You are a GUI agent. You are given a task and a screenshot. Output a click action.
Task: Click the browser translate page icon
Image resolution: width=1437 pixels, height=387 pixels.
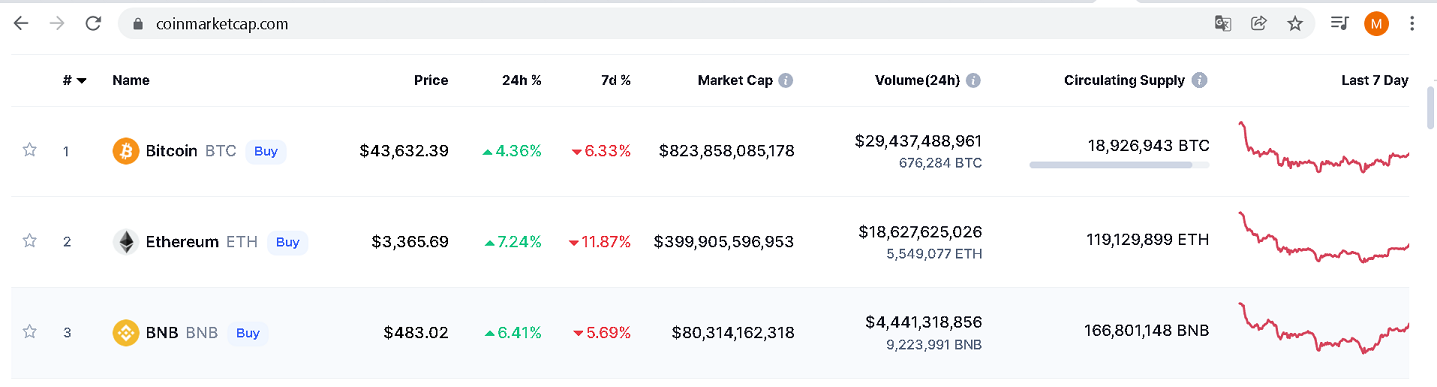tap(1222, 23)
